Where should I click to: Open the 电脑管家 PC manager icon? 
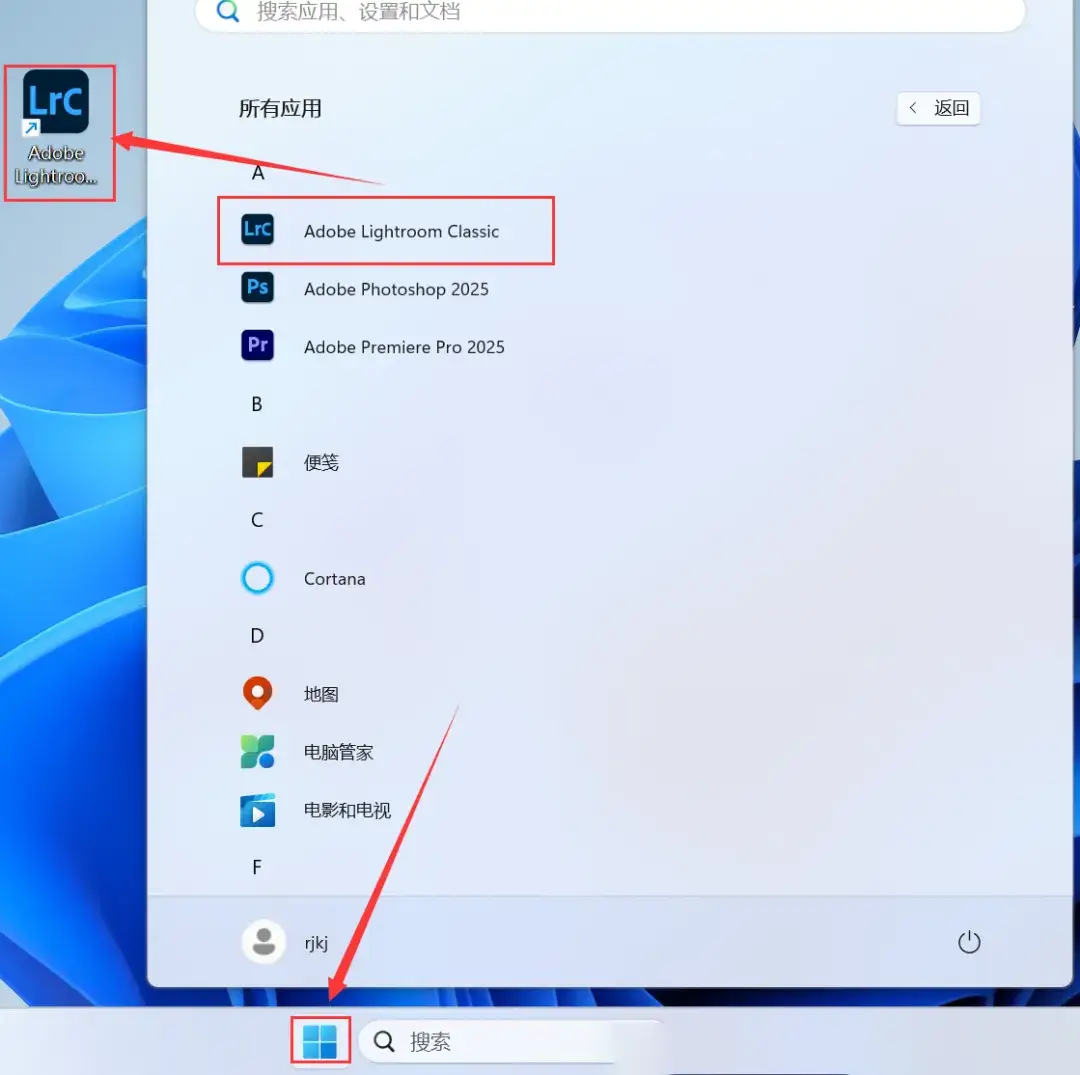pos(258,751)
